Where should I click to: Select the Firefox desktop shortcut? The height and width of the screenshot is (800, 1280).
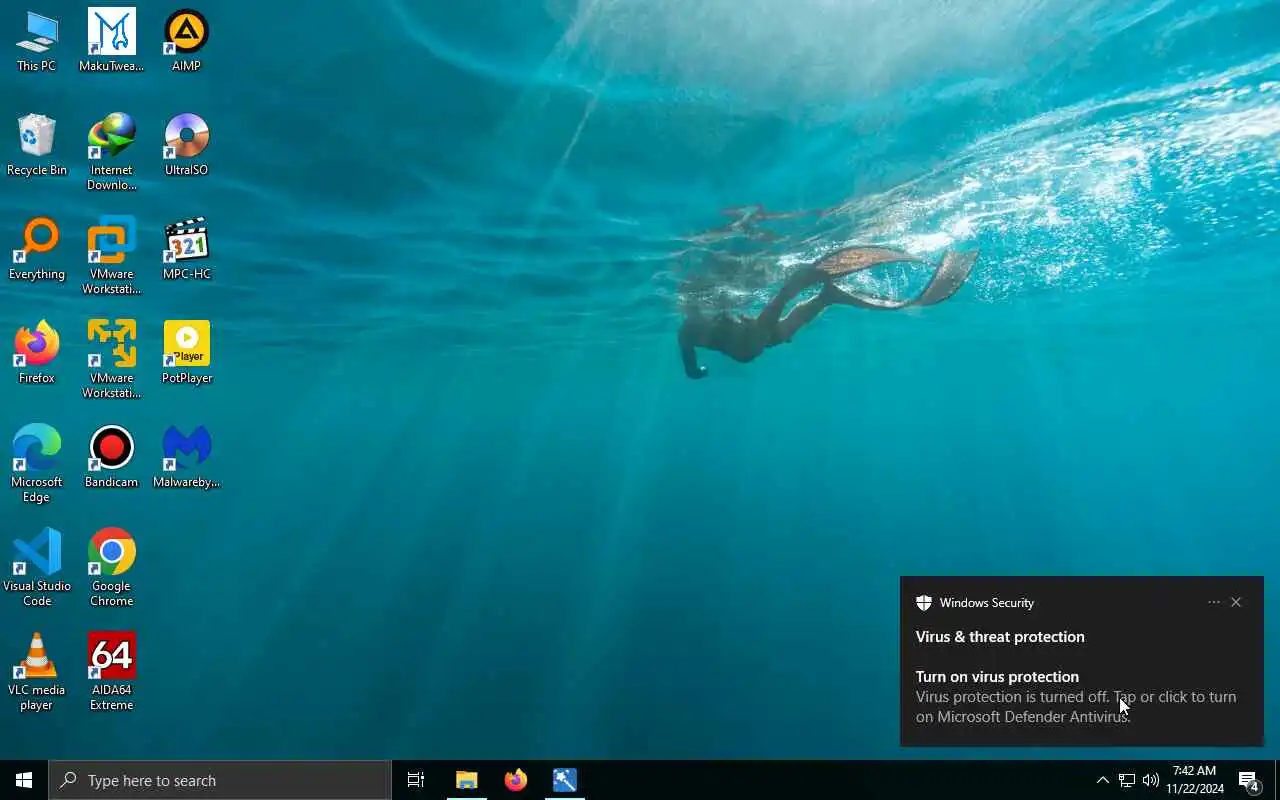pyautogui.click(x=37, y=353)
